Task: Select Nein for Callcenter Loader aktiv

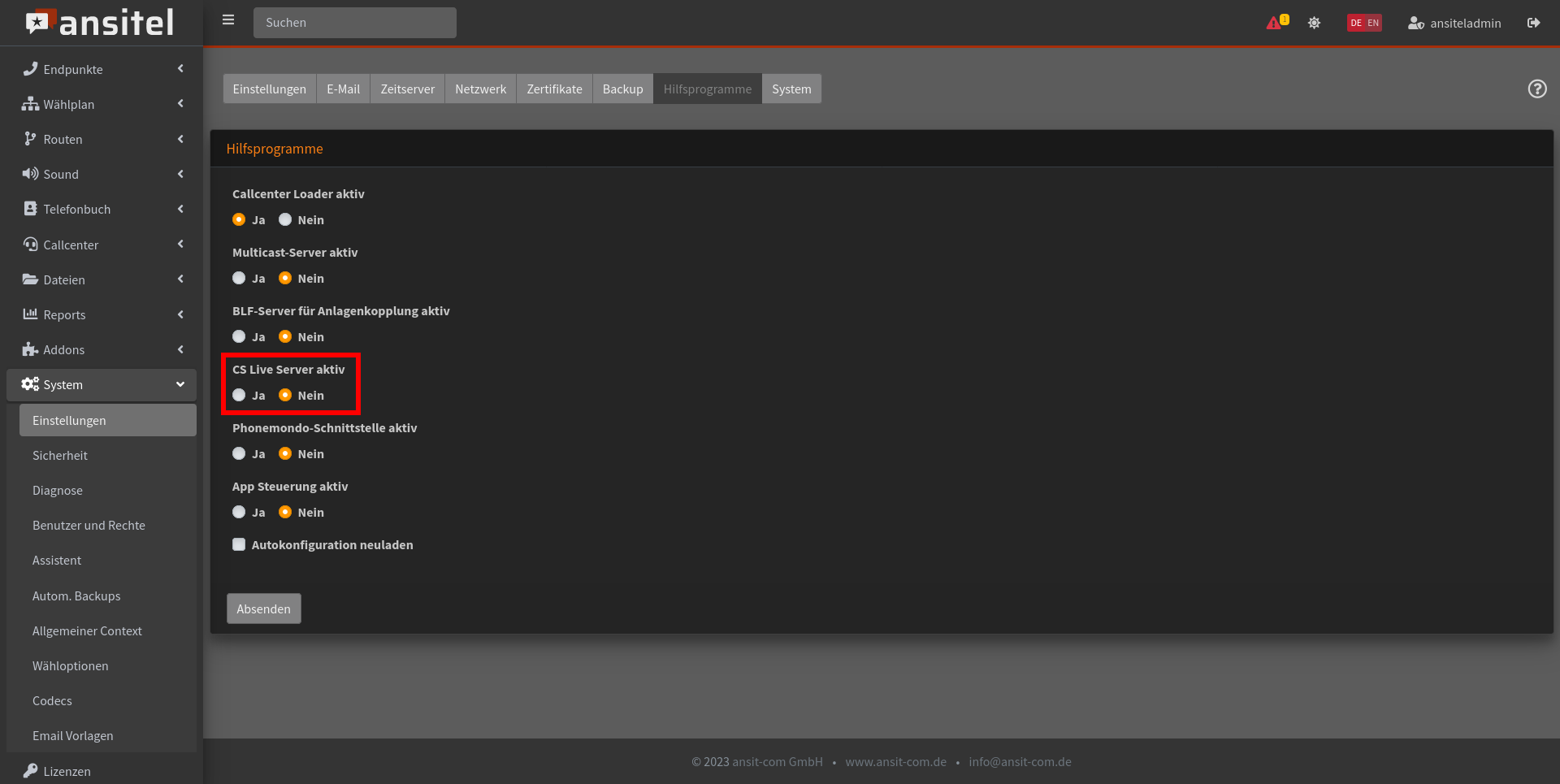Action: 285,219
